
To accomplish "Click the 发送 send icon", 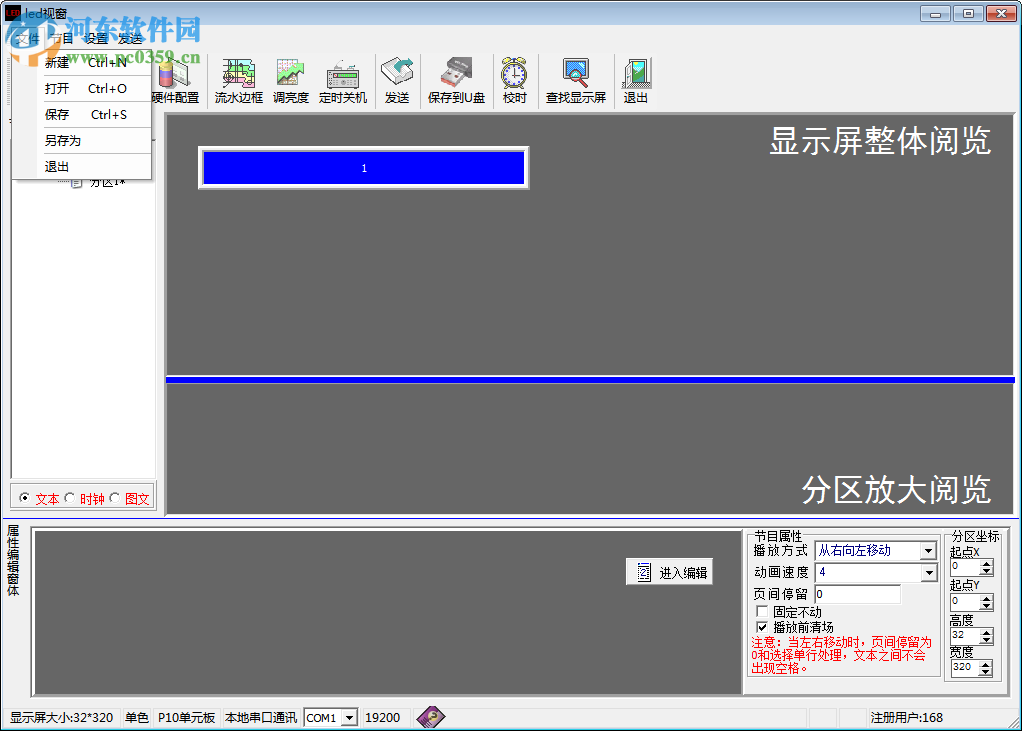I will point(397,80).
